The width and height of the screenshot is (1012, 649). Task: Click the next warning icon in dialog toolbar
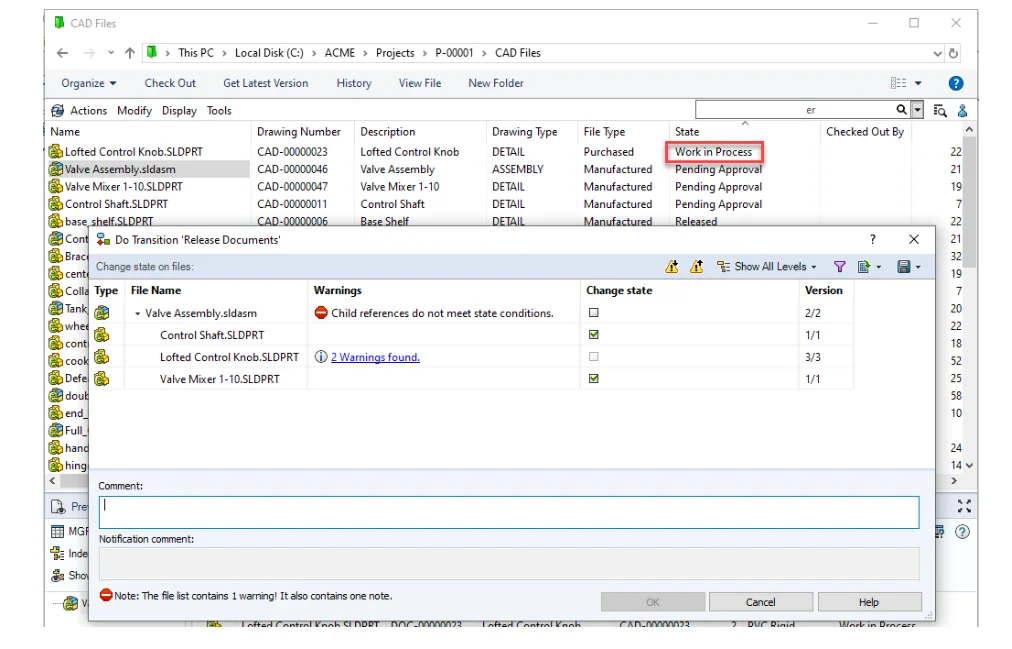[x=672, y=267]
